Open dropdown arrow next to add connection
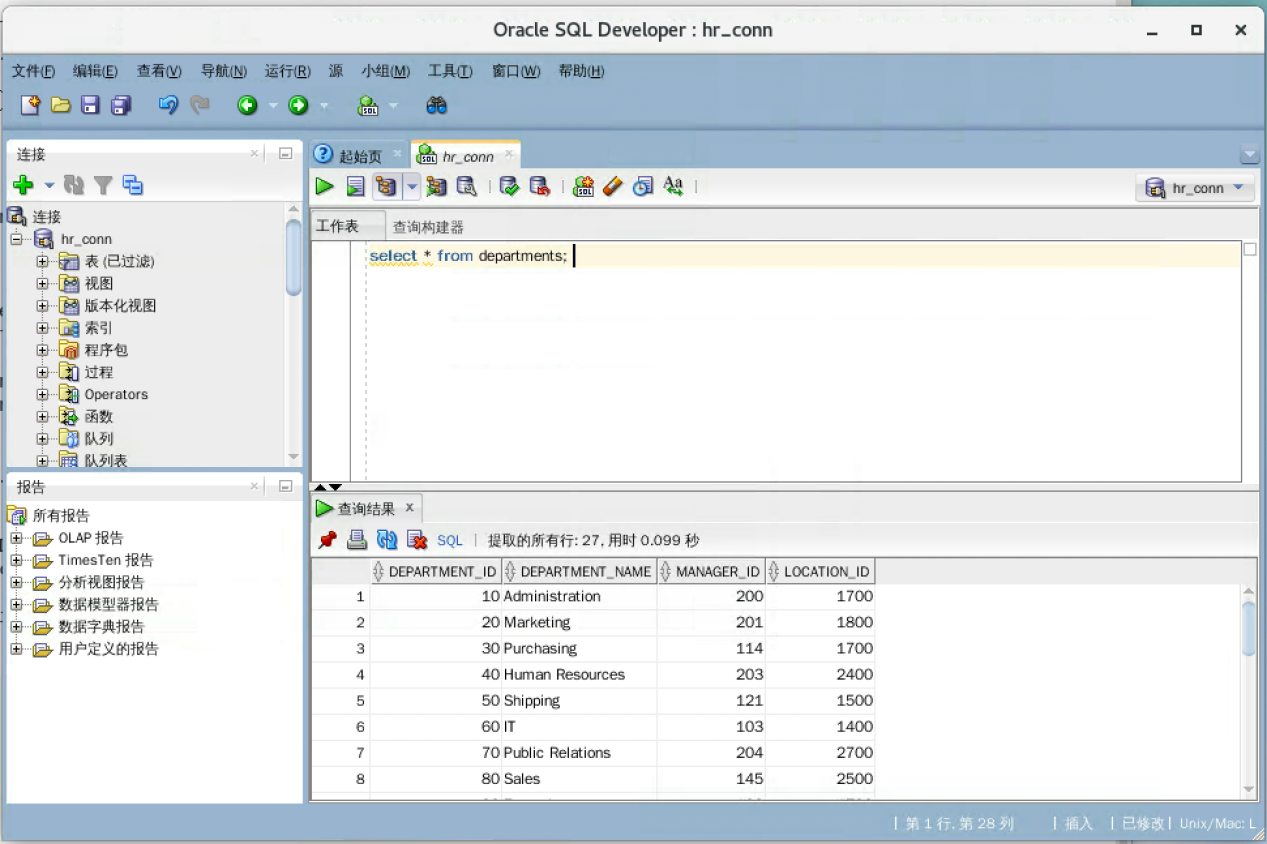Image resolution: width=1267 pixels, height=844 pixels. tap(49, 186)
